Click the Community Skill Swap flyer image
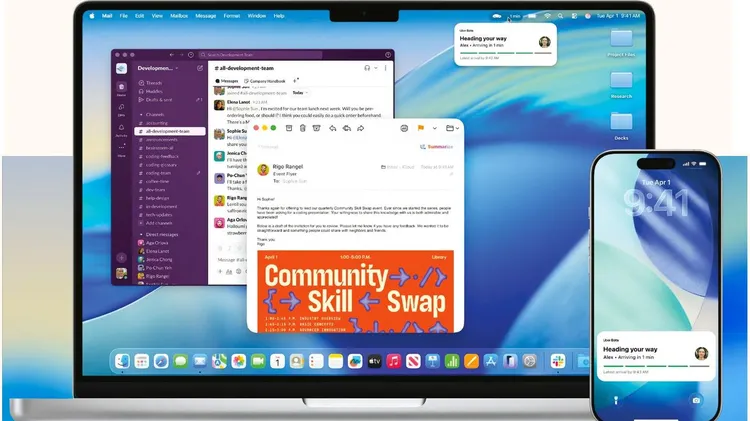 click(x=355, y=291)
